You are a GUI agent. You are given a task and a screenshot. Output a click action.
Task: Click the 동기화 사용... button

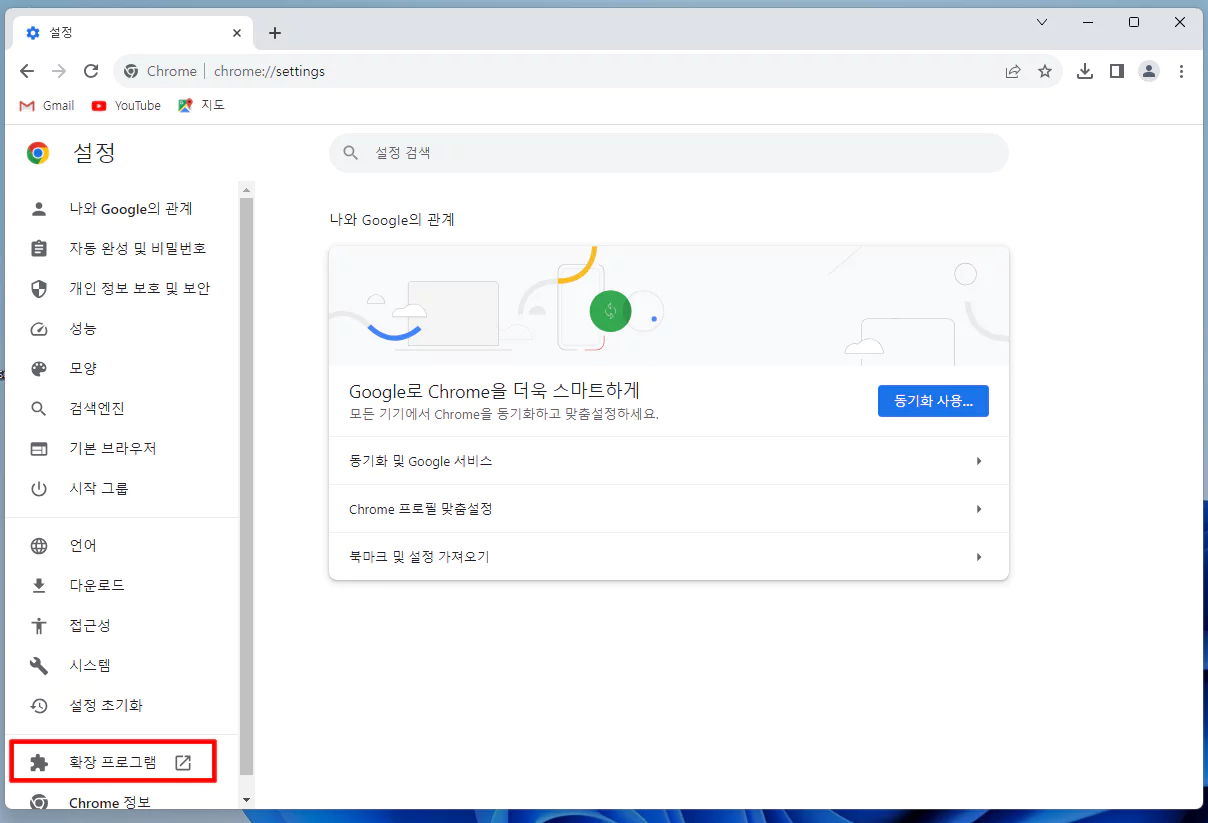coord(933,401)
